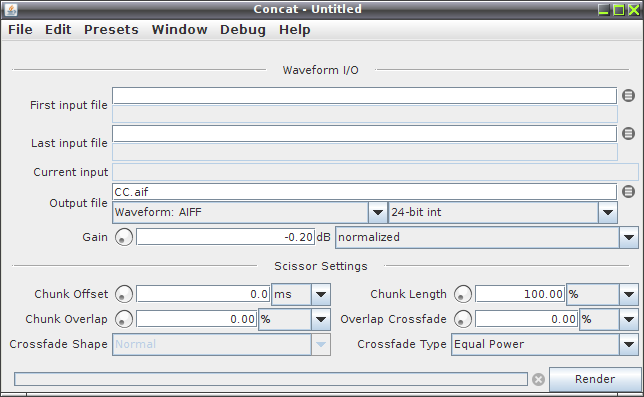Open file chooser for Output file
The width and height of the screenshot is (644, 397).
628,191
